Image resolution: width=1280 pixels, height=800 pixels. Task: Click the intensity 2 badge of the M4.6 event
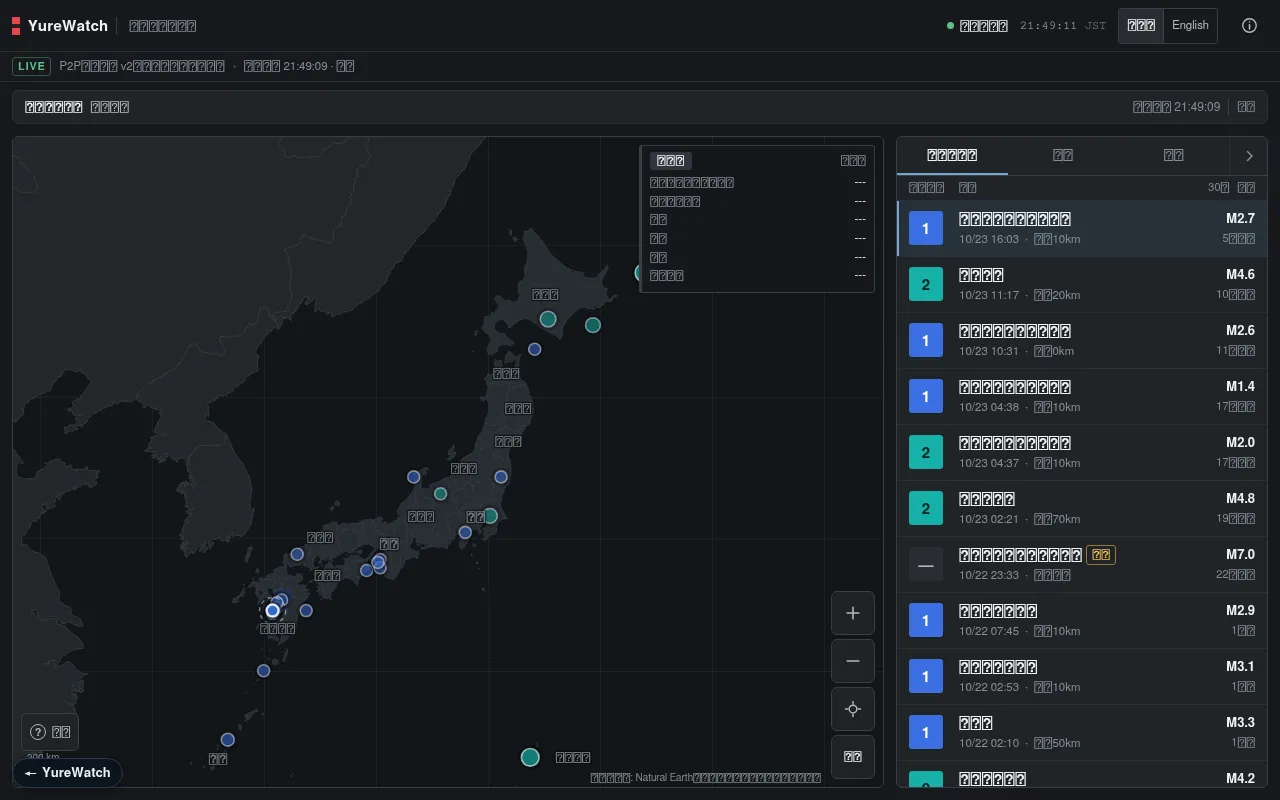pyautogui.click(x=926, y=285)
